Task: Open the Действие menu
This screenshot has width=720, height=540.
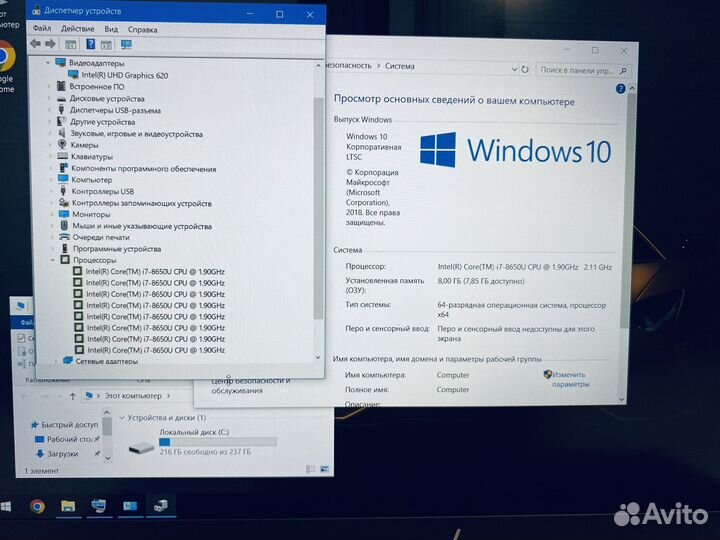Action: 78,28
